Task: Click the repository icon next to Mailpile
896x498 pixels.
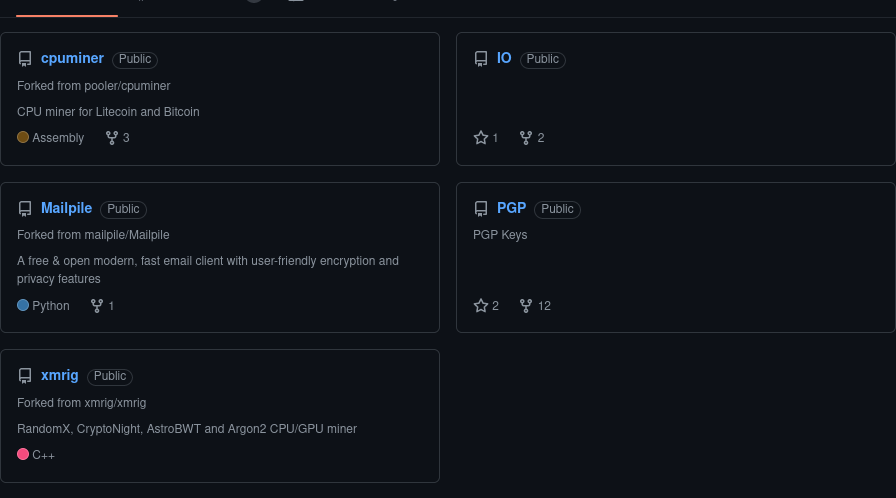Action: point(25,209)
